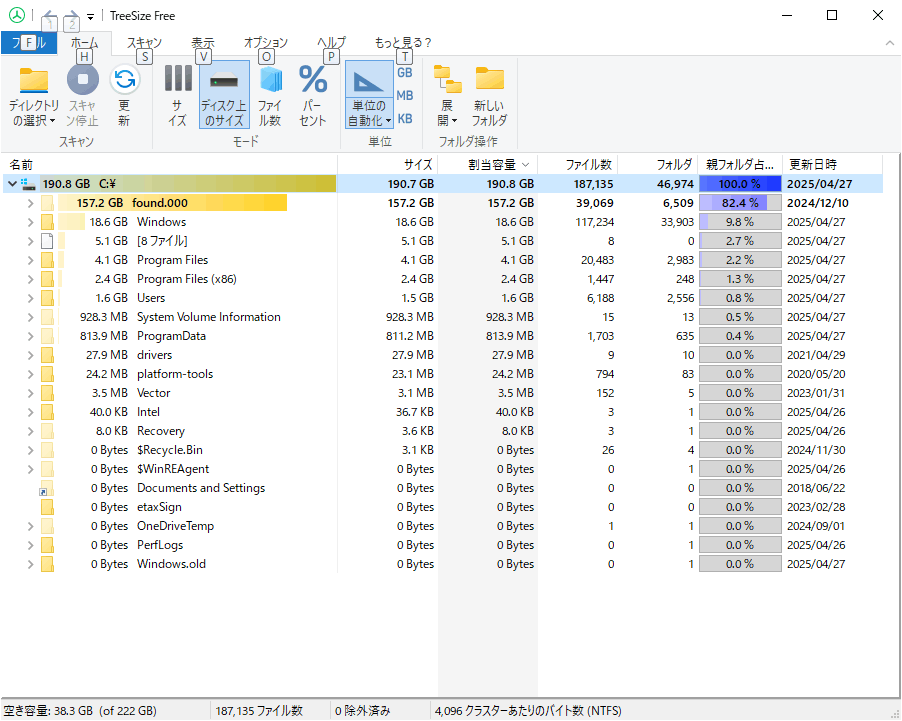Switch to the スキャン tab
The image size is (902, 721).
[x=144, y=43]
